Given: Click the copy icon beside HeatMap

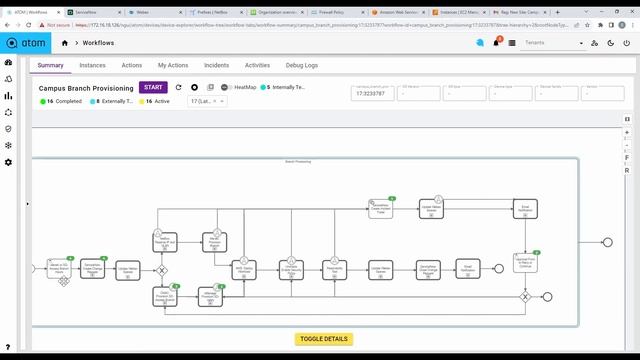Looking at the screenshot, I should (x=210, y=87).
